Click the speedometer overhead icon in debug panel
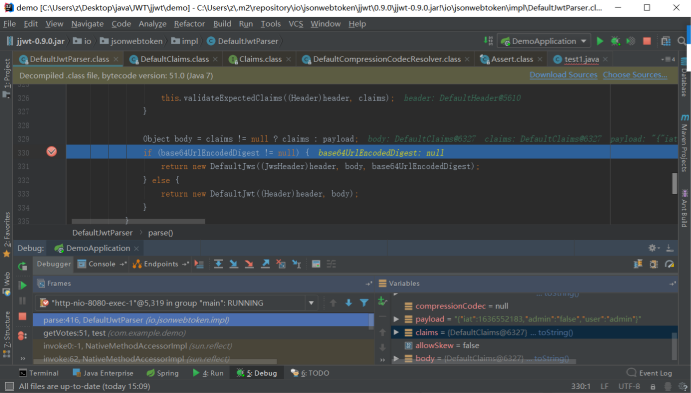691x393 pixels. click(670, 264)
